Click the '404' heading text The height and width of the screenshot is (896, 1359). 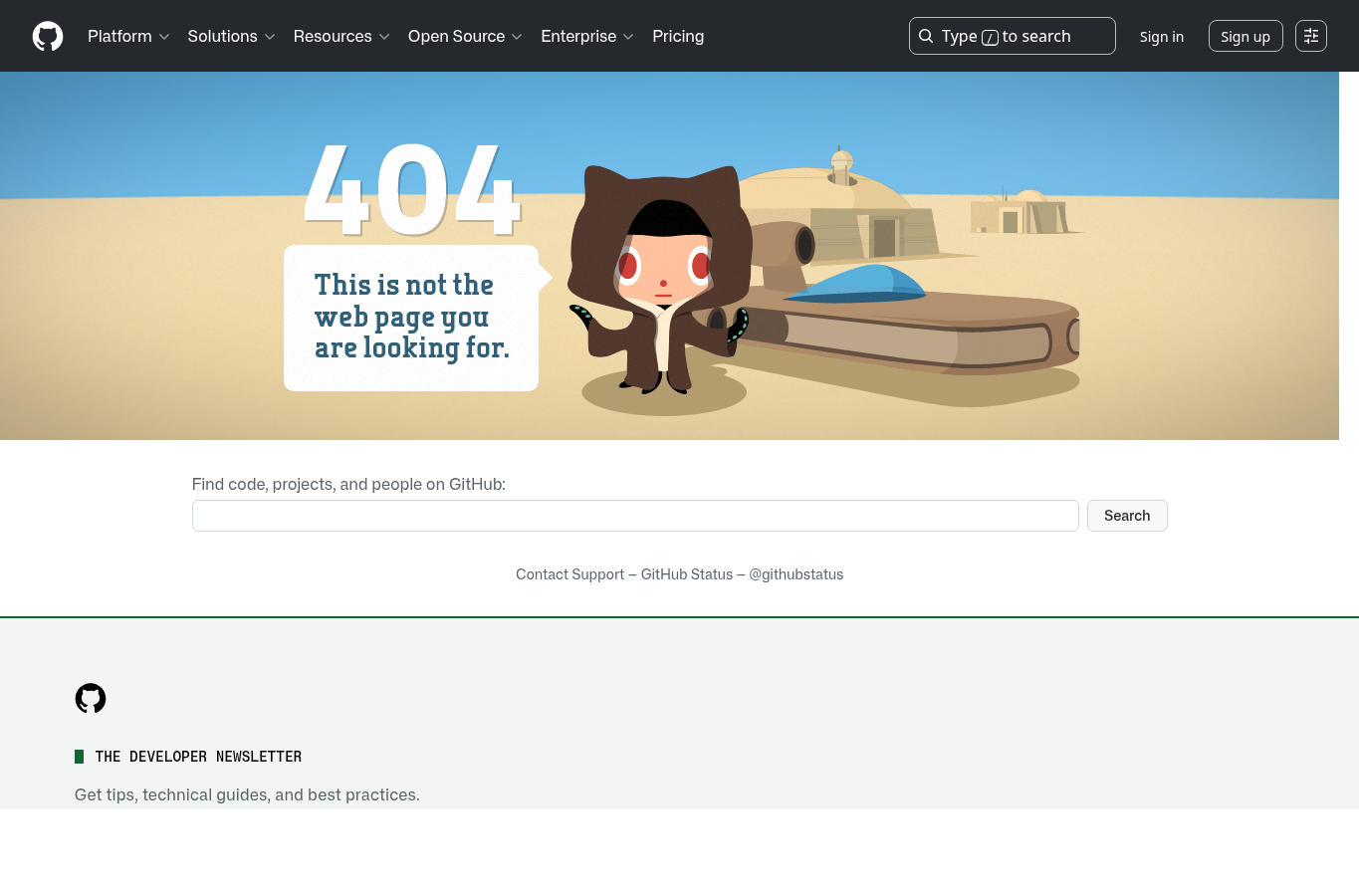412,189
